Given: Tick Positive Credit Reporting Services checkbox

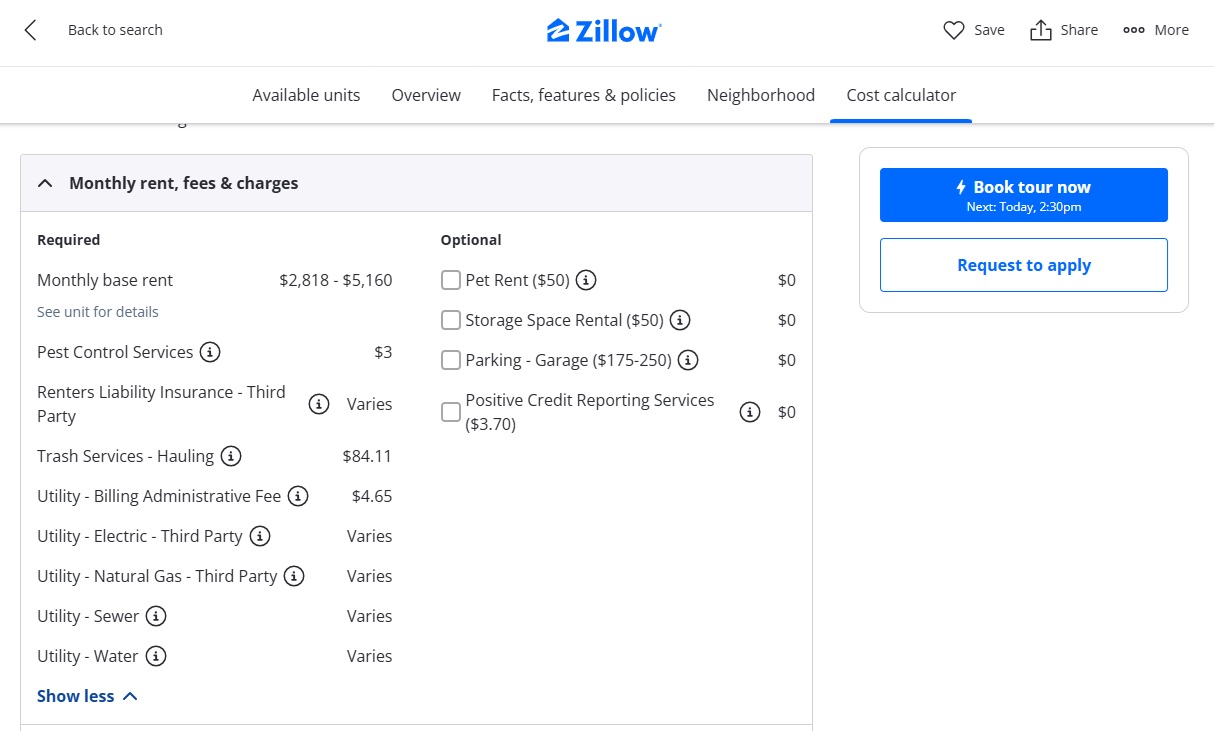Looking at the screenshot, I should (x=451, y=412).
